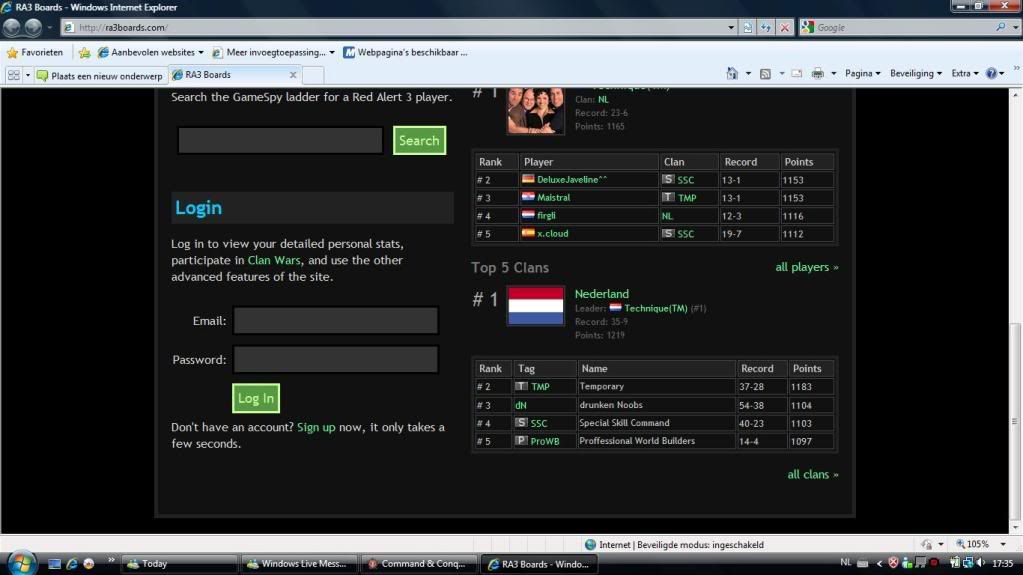The height and width of the screenshot is (575, 1023).
Task: Open a new blank tab
Action: 313,75
